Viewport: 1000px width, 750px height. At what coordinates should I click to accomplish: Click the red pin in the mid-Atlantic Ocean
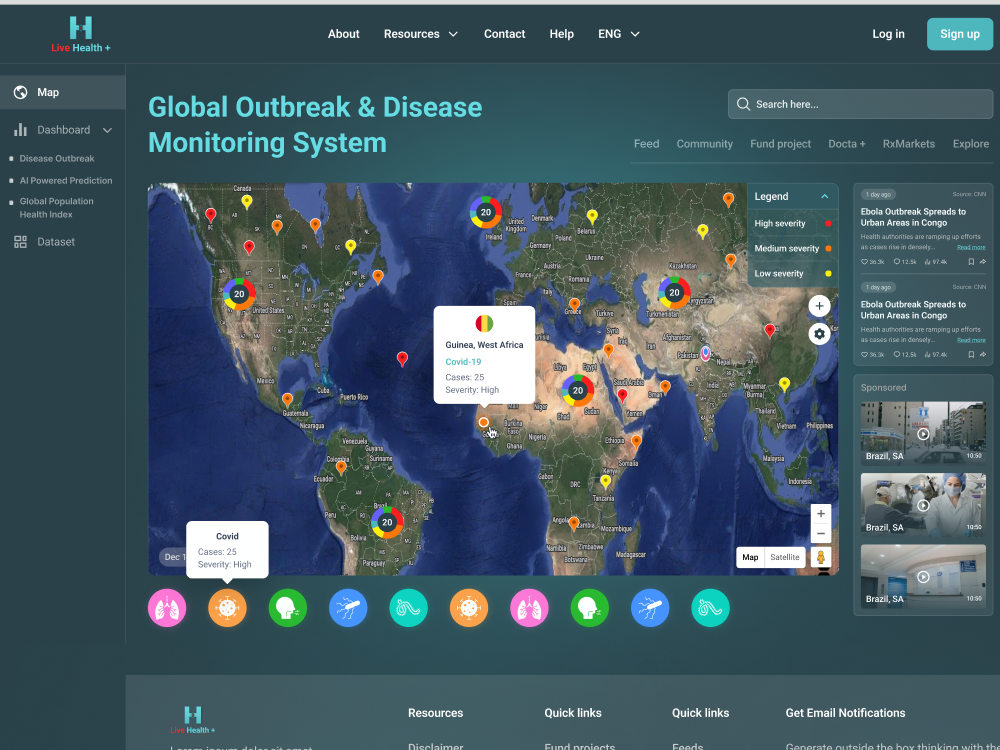pyautogui.click(x=402, y=358)
